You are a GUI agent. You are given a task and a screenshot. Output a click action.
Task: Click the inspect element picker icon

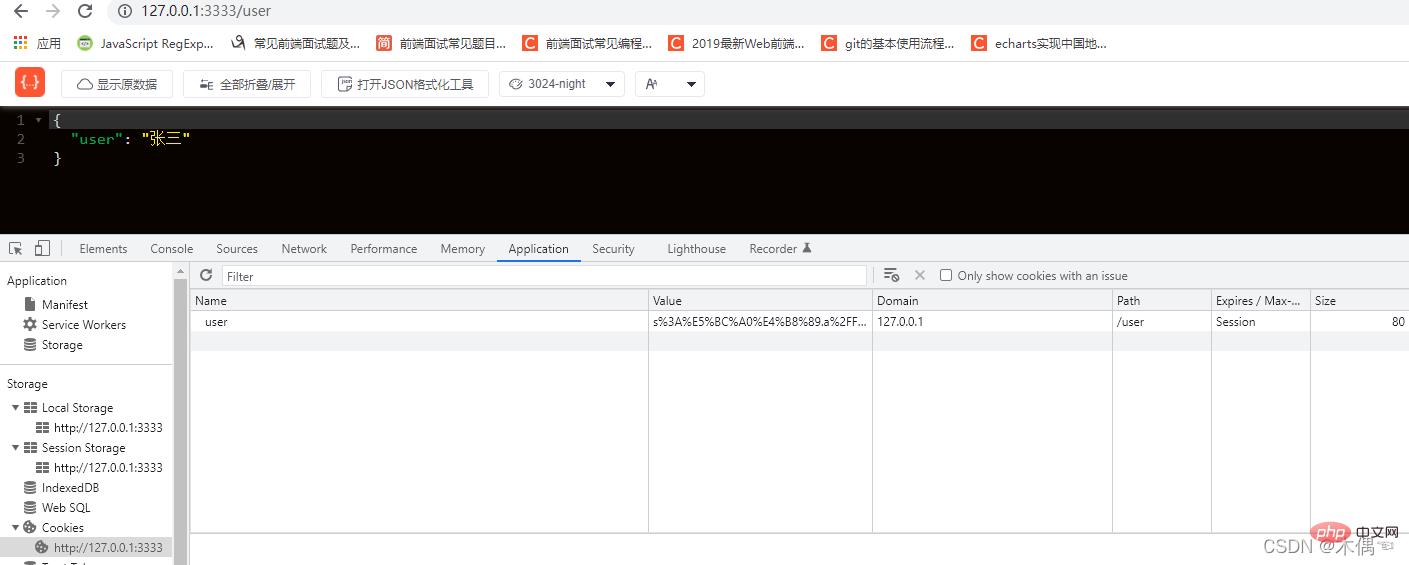[16, 249]
